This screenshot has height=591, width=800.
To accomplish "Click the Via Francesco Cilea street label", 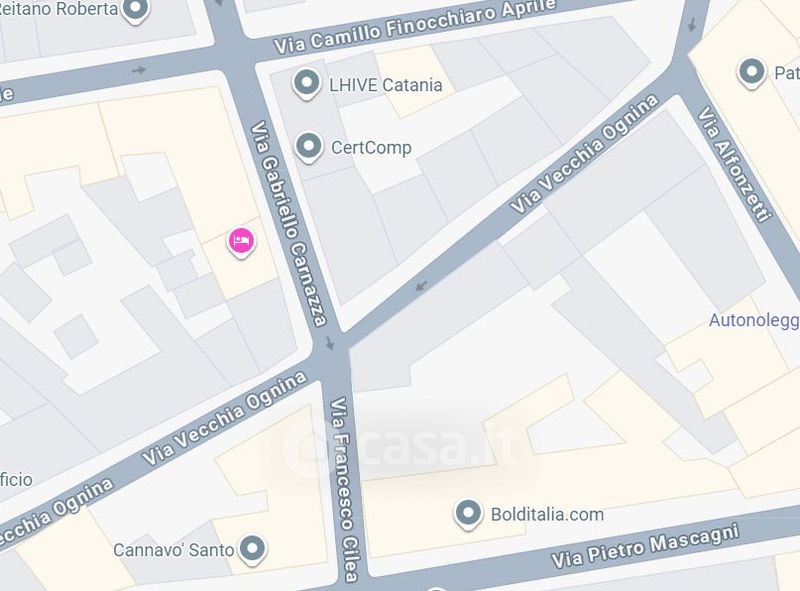I will point(343,489).
